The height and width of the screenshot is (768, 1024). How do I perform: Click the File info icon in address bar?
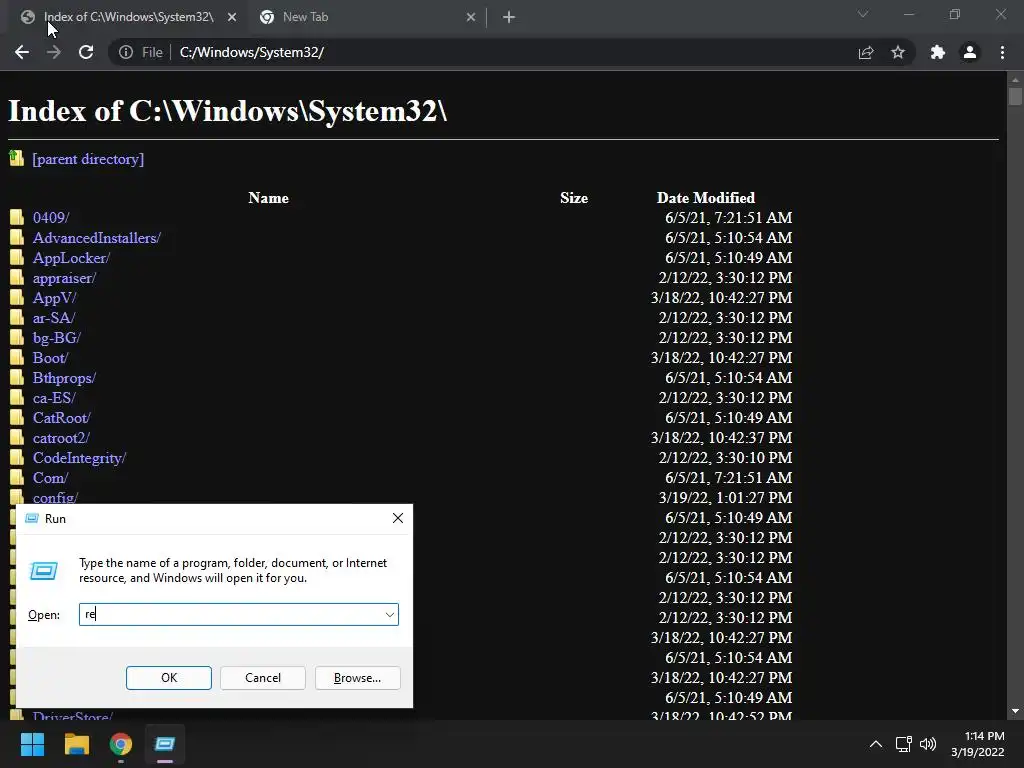(x=126, y=52)
